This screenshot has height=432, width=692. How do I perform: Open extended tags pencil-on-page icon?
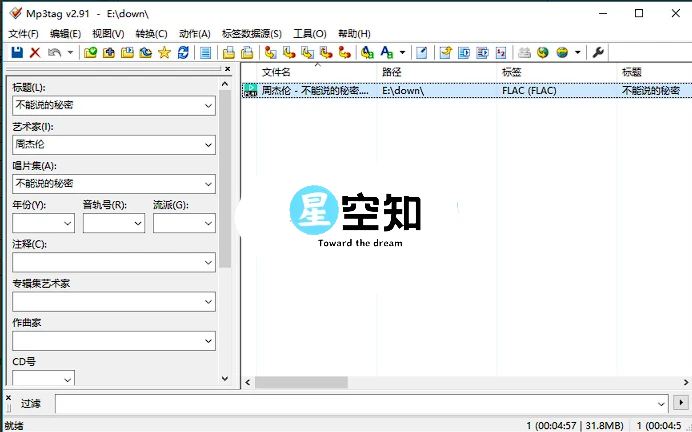tap(421, 53)
